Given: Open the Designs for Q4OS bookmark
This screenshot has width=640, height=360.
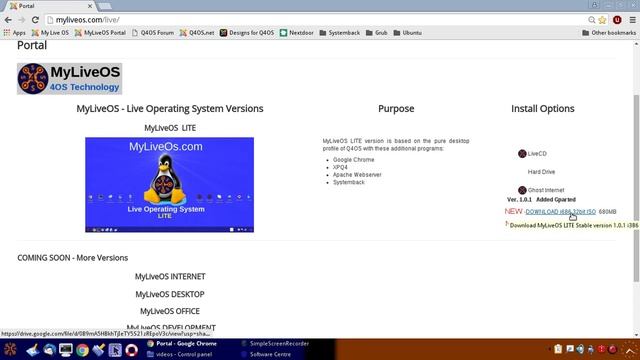Looking at the screenshot, I should click(247, 33).
